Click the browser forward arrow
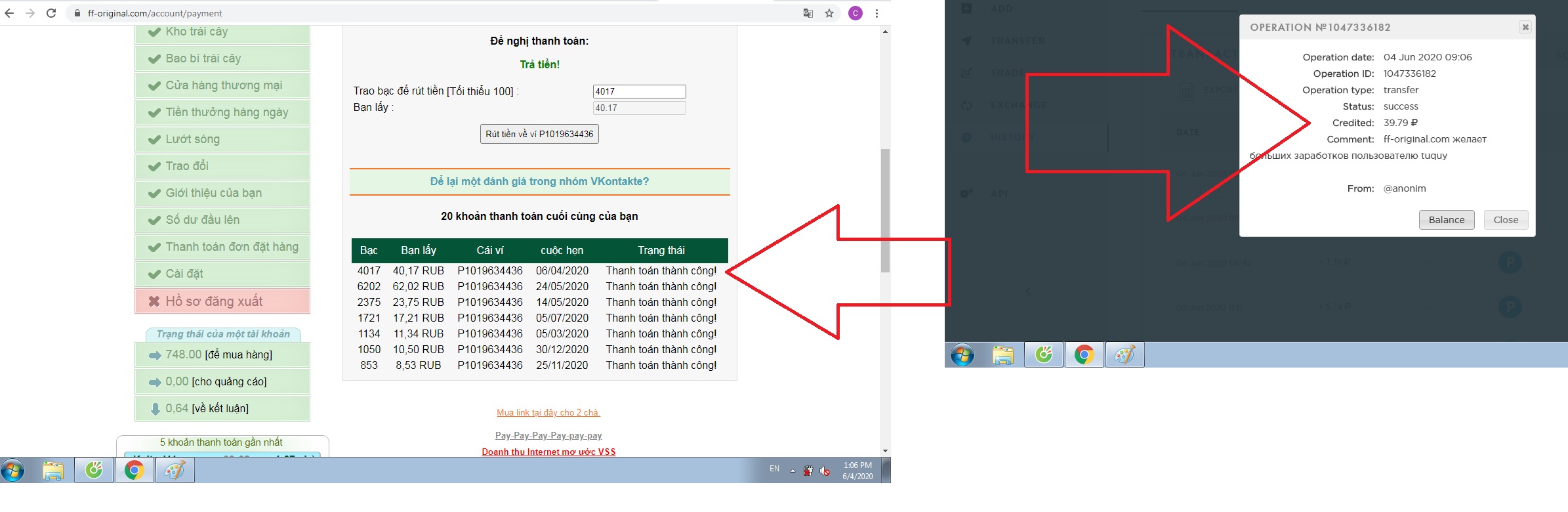This screenshot has height=512, width=1568. tap(30, 13)
